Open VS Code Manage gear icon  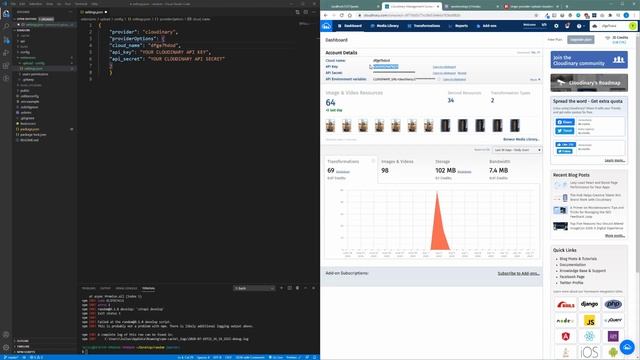point(6,347)
